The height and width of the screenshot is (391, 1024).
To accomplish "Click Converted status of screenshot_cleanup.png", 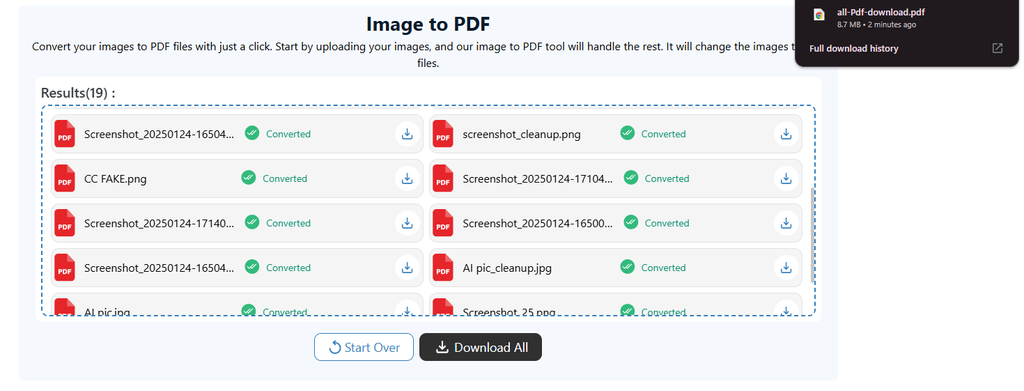I will click(x=664, y=134).
